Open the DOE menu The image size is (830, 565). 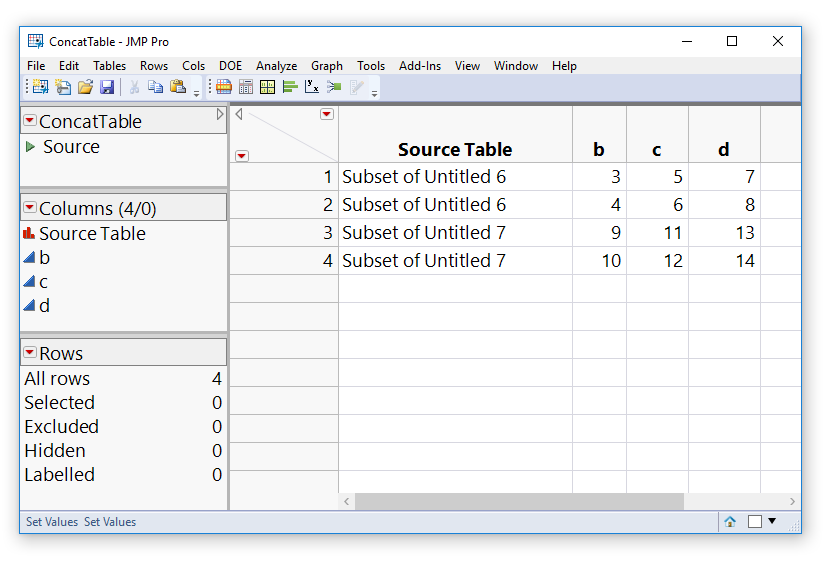click(230, 66)
